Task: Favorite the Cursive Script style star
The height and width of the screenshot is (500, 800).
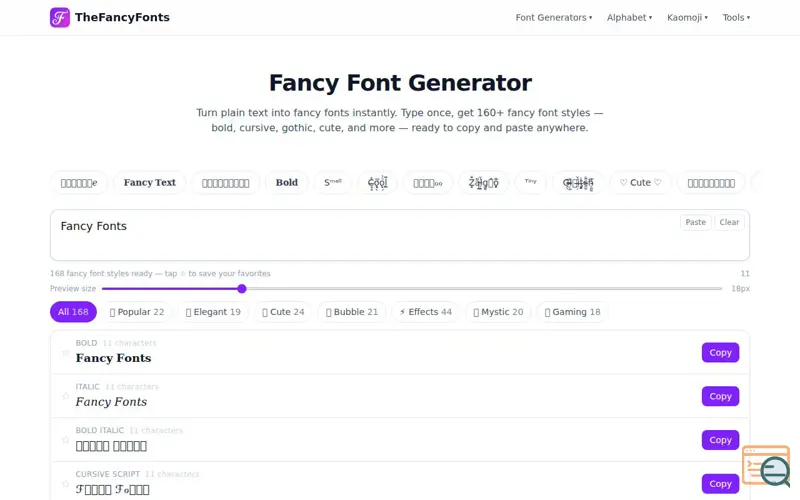Action: 65,484
